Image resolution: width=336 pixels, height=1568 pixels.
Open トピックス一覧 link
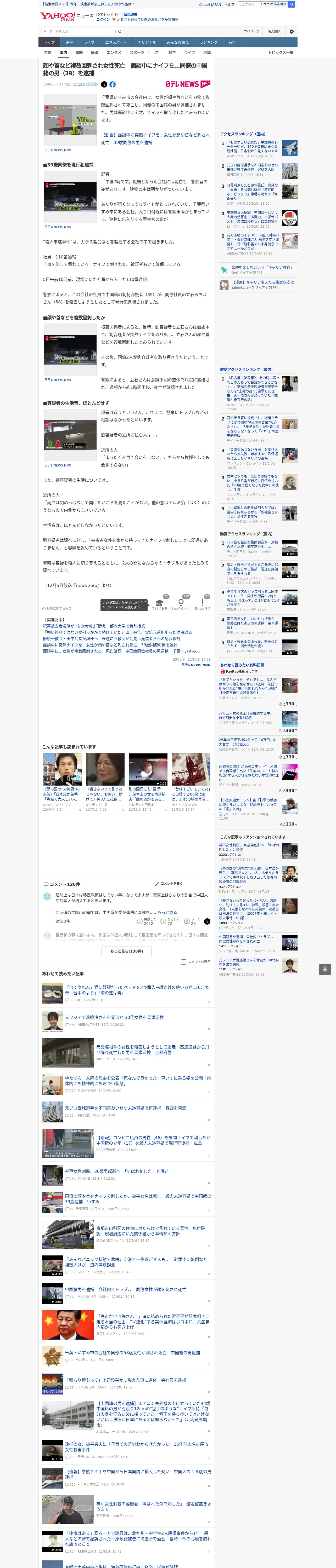(281, 52)
